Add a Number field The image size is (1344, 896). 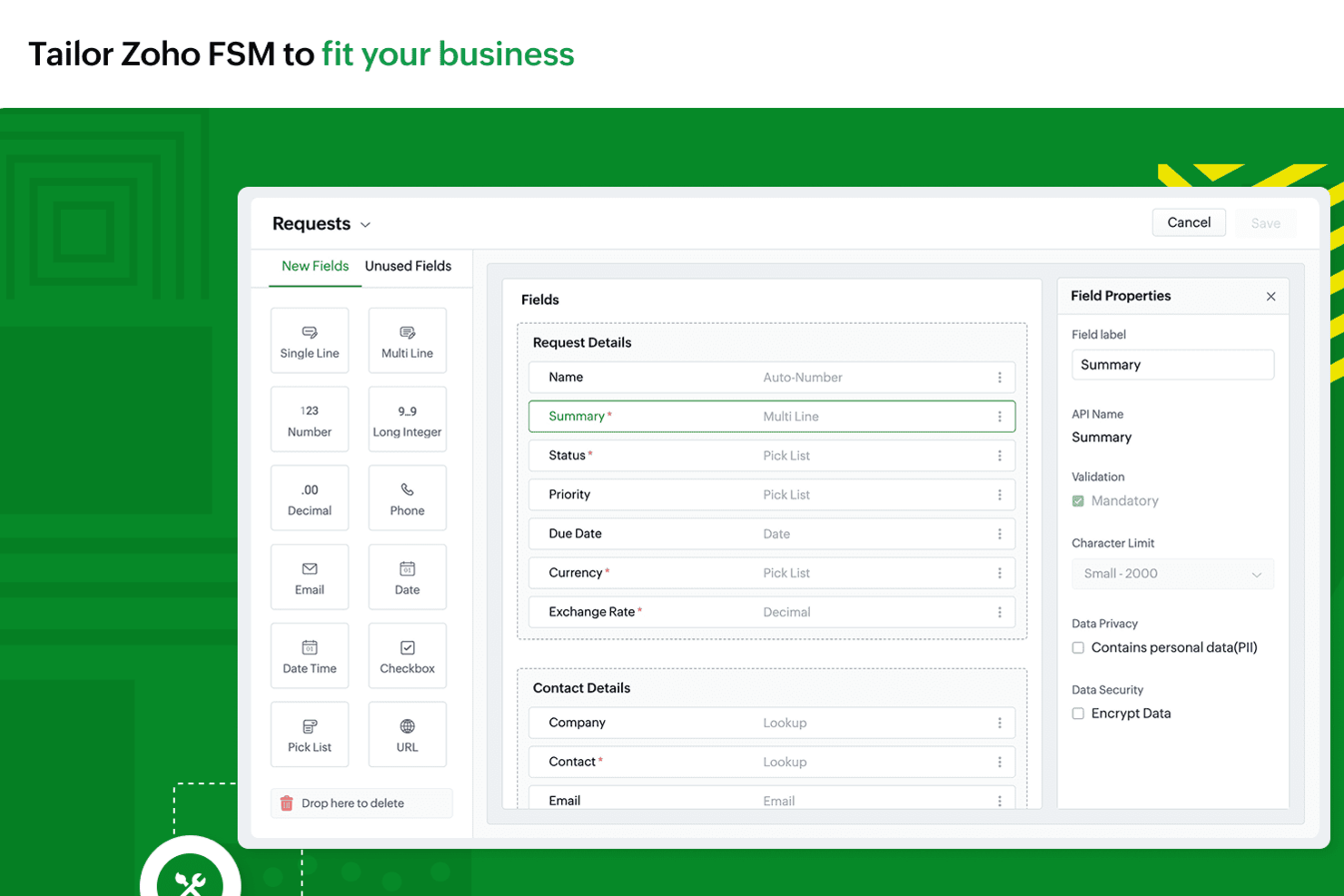310,418
